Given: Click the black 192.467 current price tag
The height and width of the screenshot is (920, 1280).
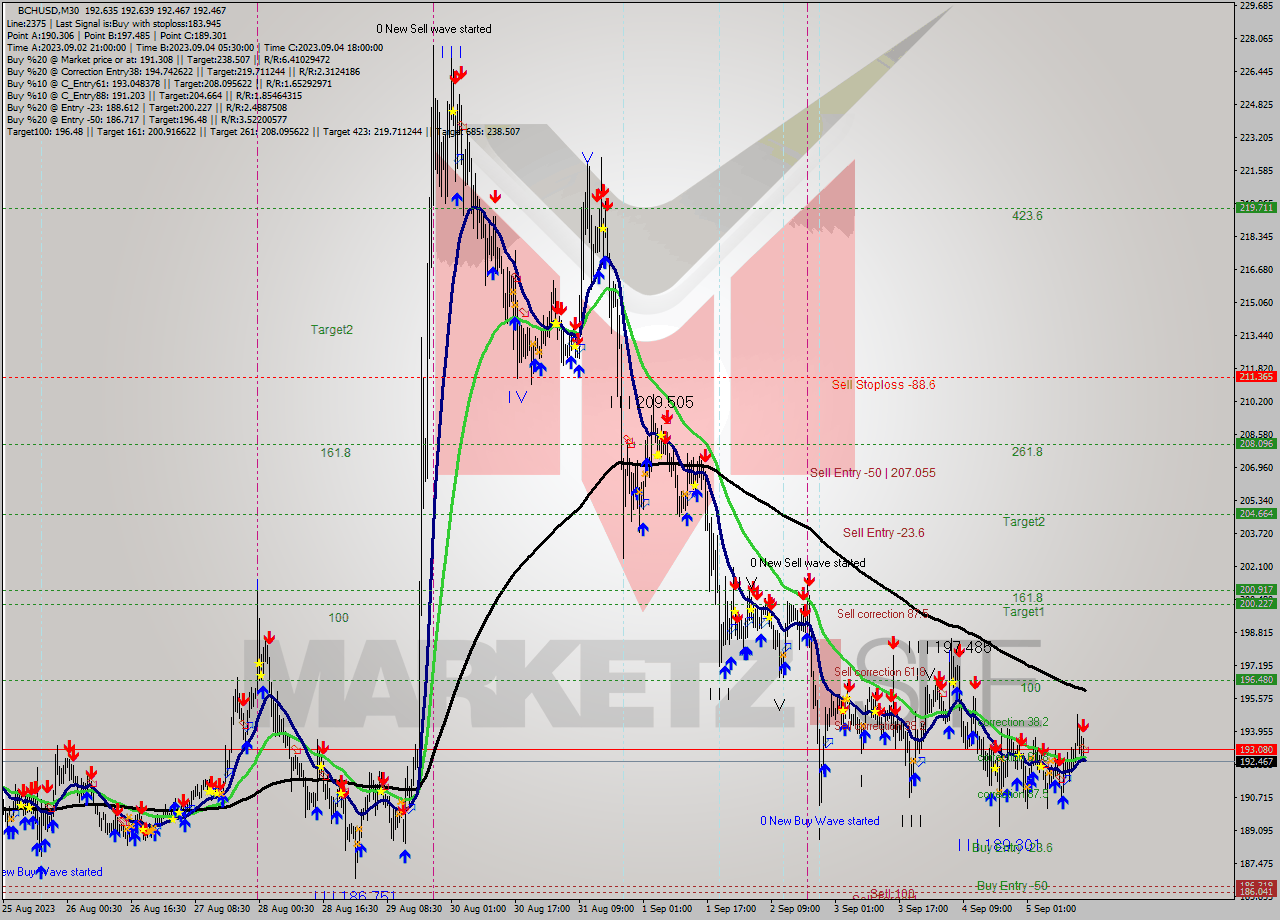Looking at the screenshot, I should click(1256, 762).
